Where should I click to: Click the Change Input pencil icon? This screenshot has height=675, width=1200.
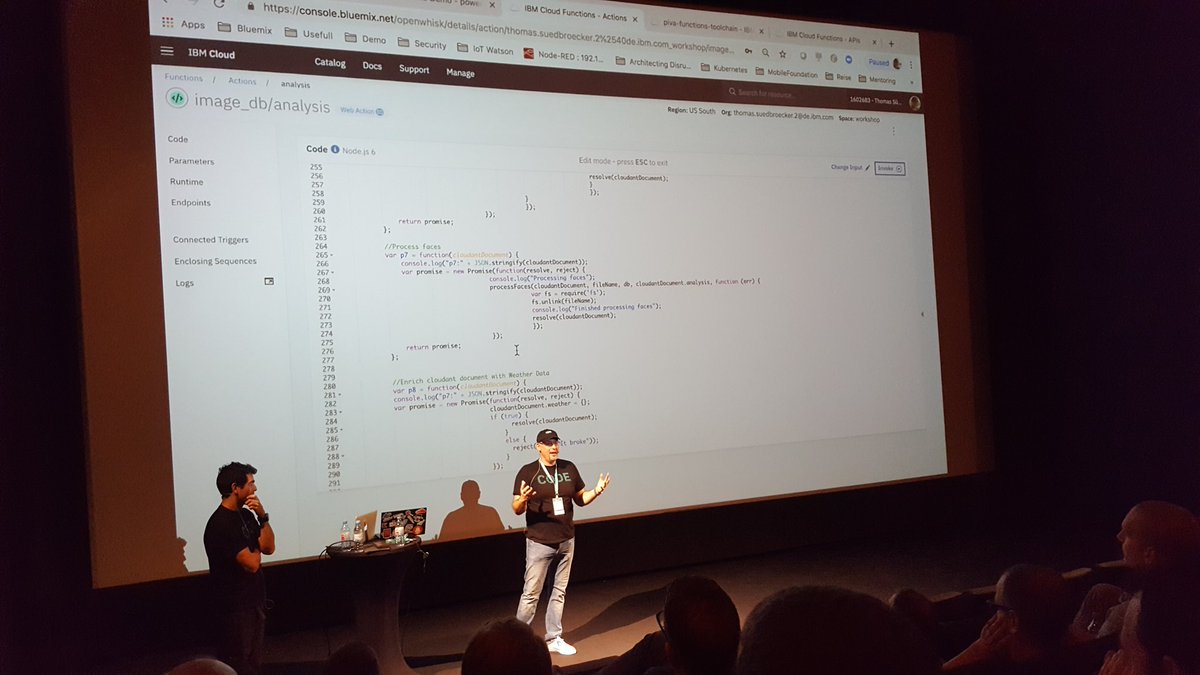point(867,167)
